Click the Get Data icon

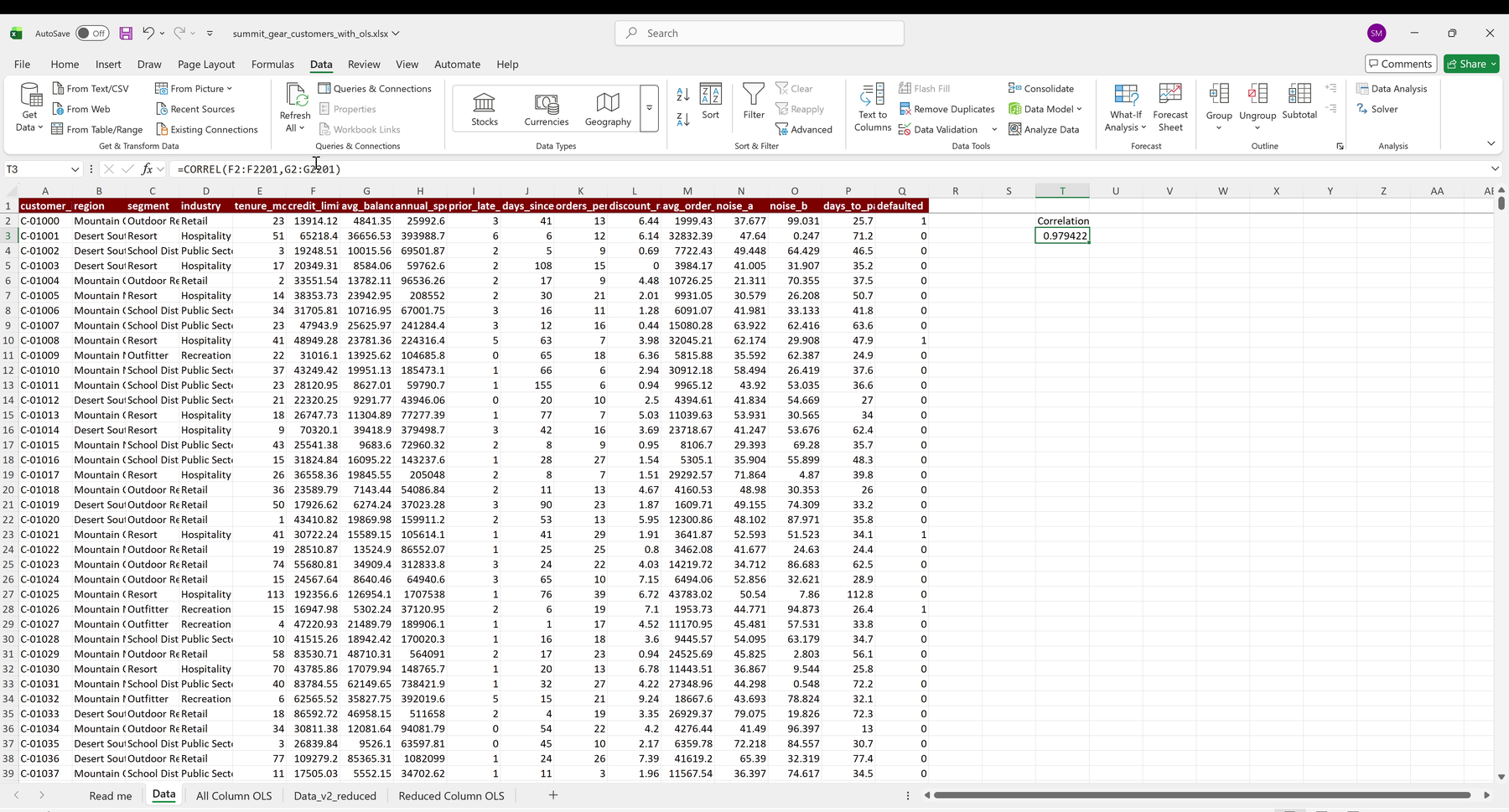pos(30,106)
